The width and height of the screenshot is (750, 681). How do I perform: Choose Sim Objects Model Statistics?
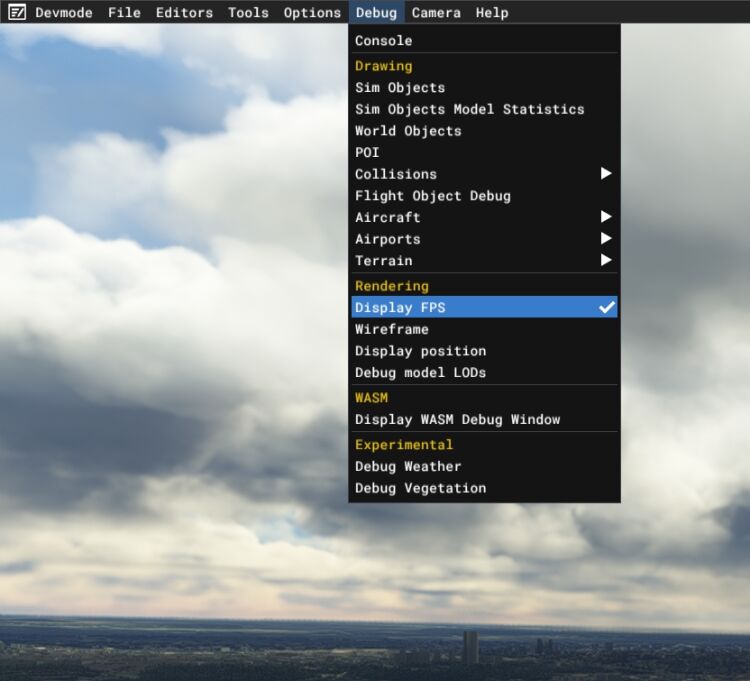(469, 109)
